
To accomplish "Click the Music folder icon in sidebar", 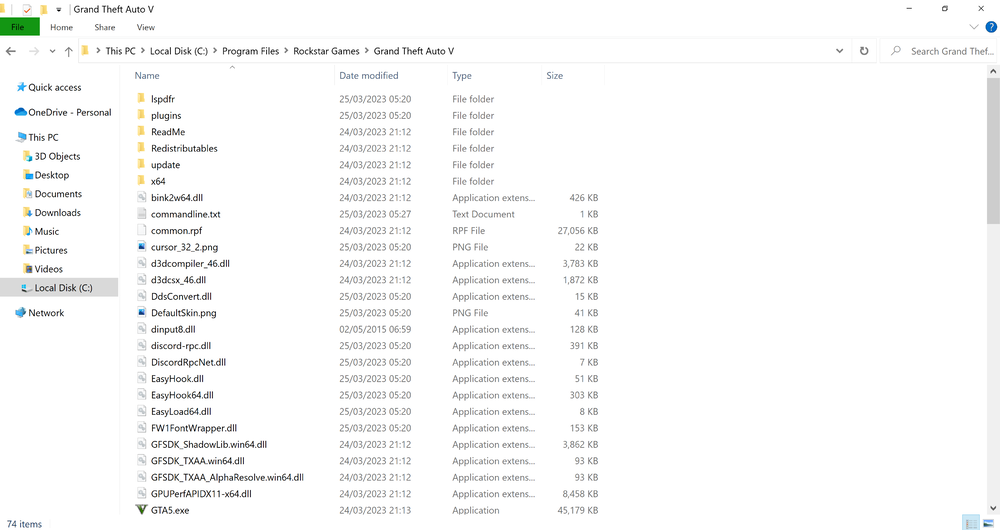I will tap(27, 231).
